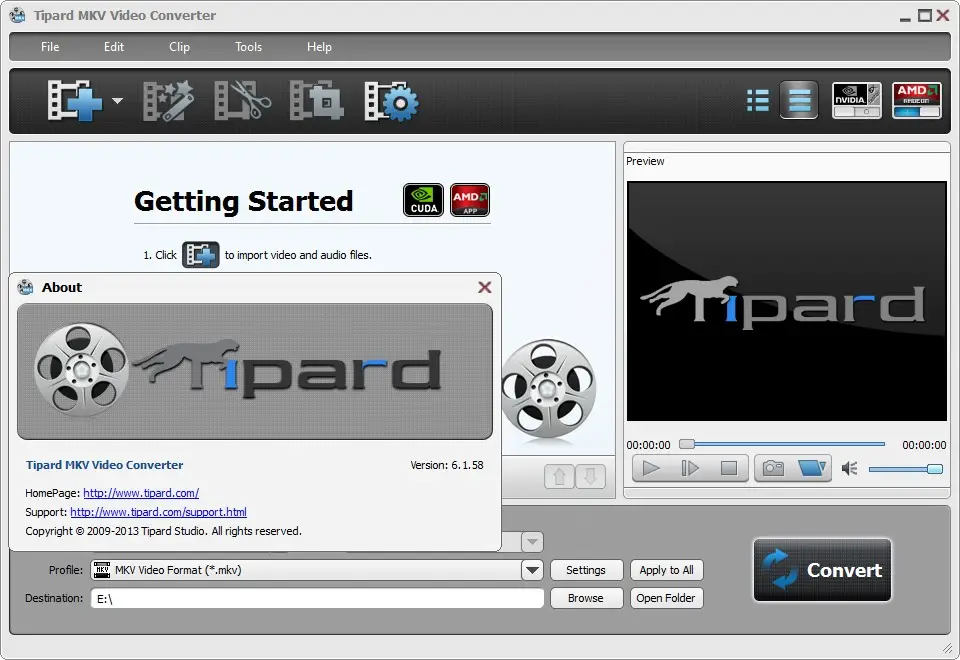Click the Add File toolbar icon
The height and width of the screenshot is (660, 960).
(x=75, y=100)
